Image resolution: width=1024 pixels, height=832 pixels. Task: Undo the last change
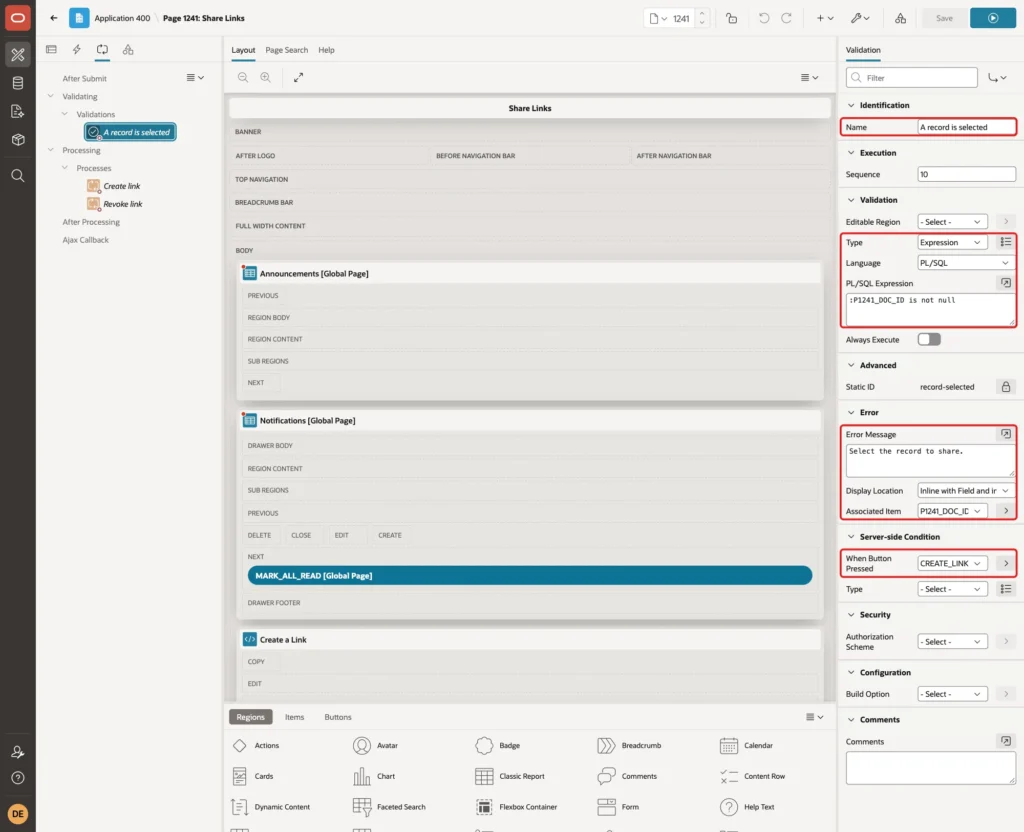coord(763,18)
